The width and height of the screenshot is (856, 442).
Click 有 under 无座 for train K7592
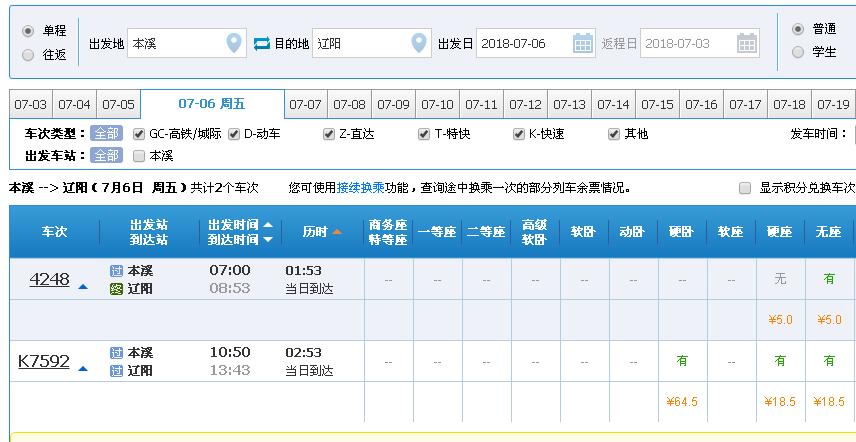pos(829,361)
